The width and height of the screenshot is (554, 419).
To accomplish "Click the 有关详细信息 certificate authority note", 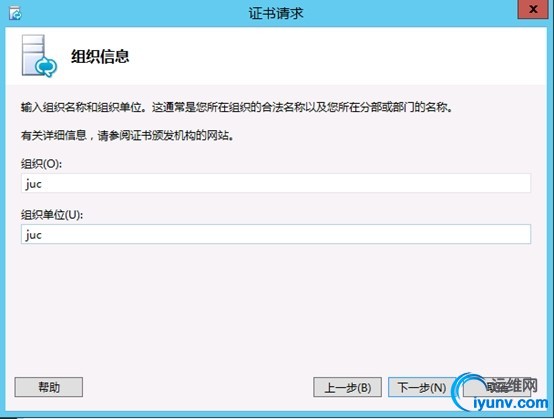I will [x=127, y=135].
